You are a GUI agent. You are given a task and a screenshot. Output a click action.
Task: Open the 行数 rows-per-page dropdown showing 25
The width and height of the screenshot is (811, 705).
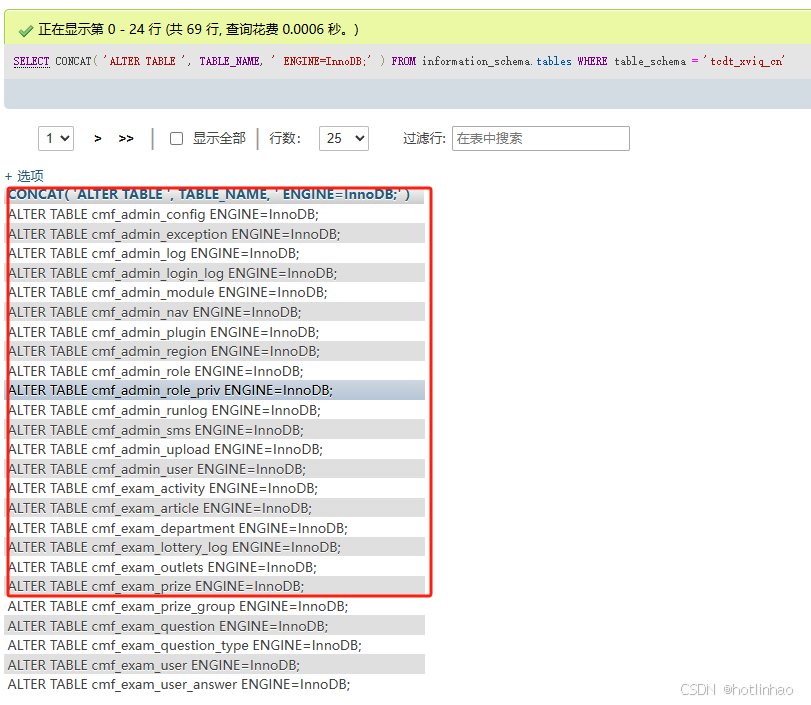[x=343, y=138]
